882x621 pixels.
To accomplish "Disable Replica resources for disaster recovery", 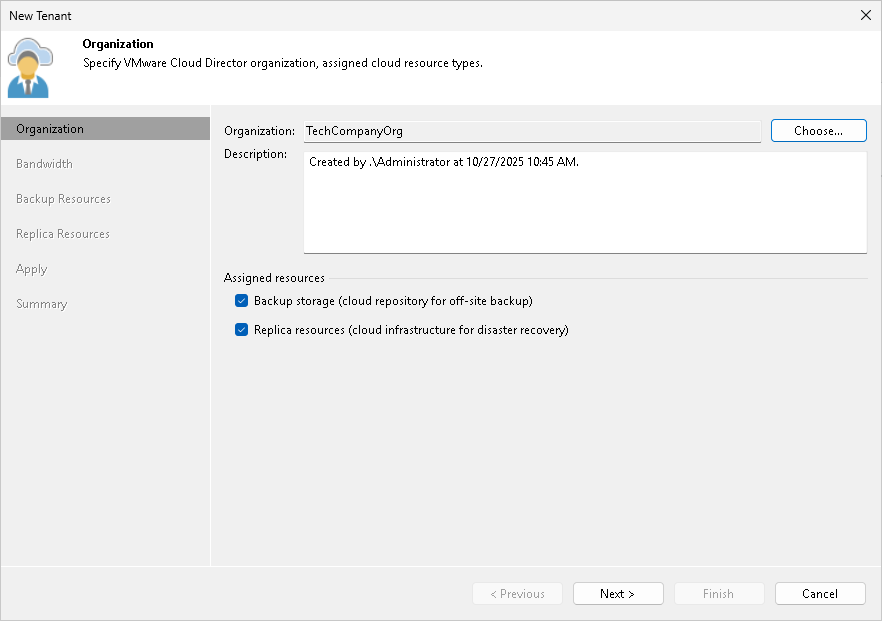I will point(241,329).
